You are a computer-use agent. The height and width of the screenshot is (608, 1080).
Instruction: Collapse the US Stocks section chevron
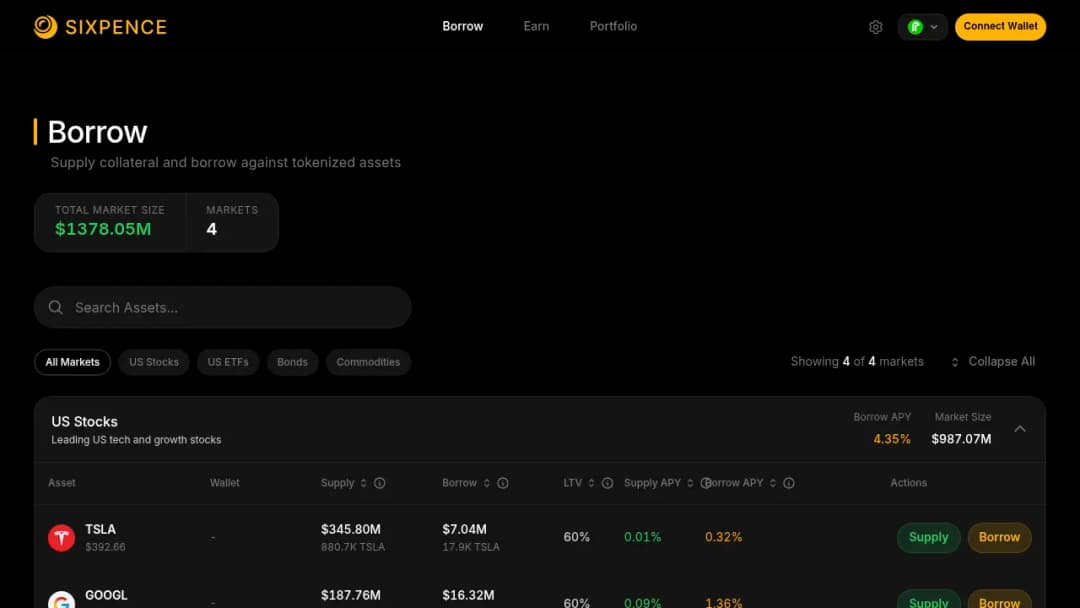point(1020,429)
